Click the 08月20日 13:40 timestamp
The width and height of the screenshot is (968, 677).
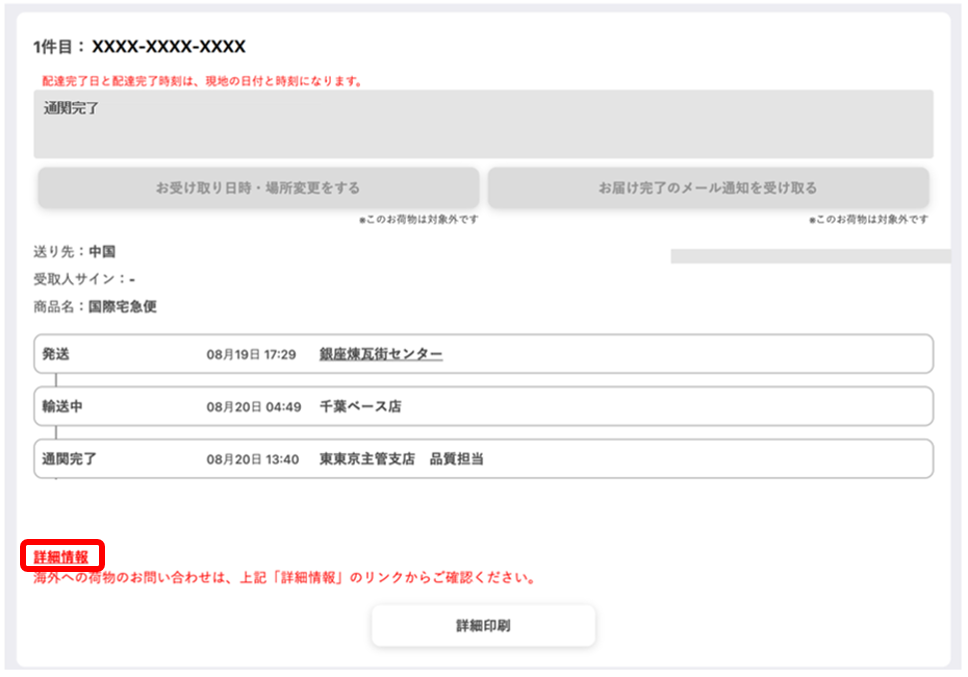click(x=252, y=460)
